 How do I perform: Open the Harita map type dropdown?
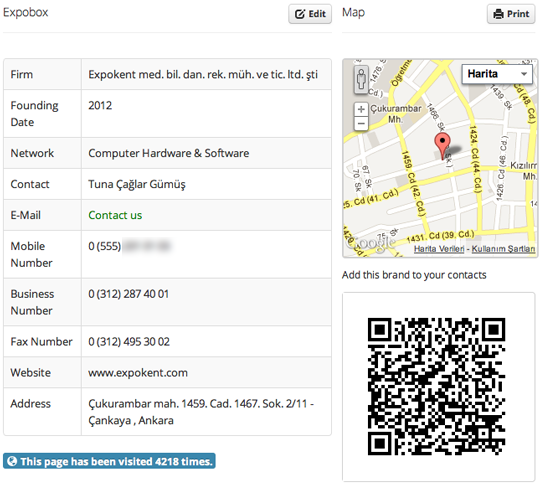click(497, 74)
